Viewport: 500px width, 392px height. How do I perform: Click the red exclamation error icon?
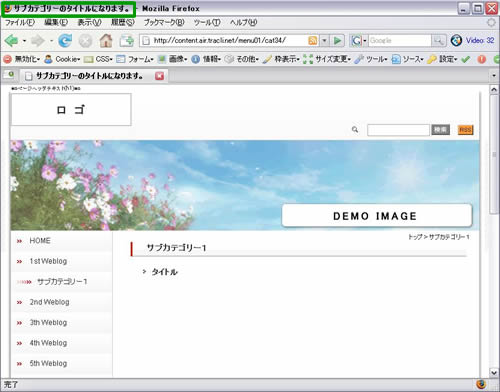482,59
